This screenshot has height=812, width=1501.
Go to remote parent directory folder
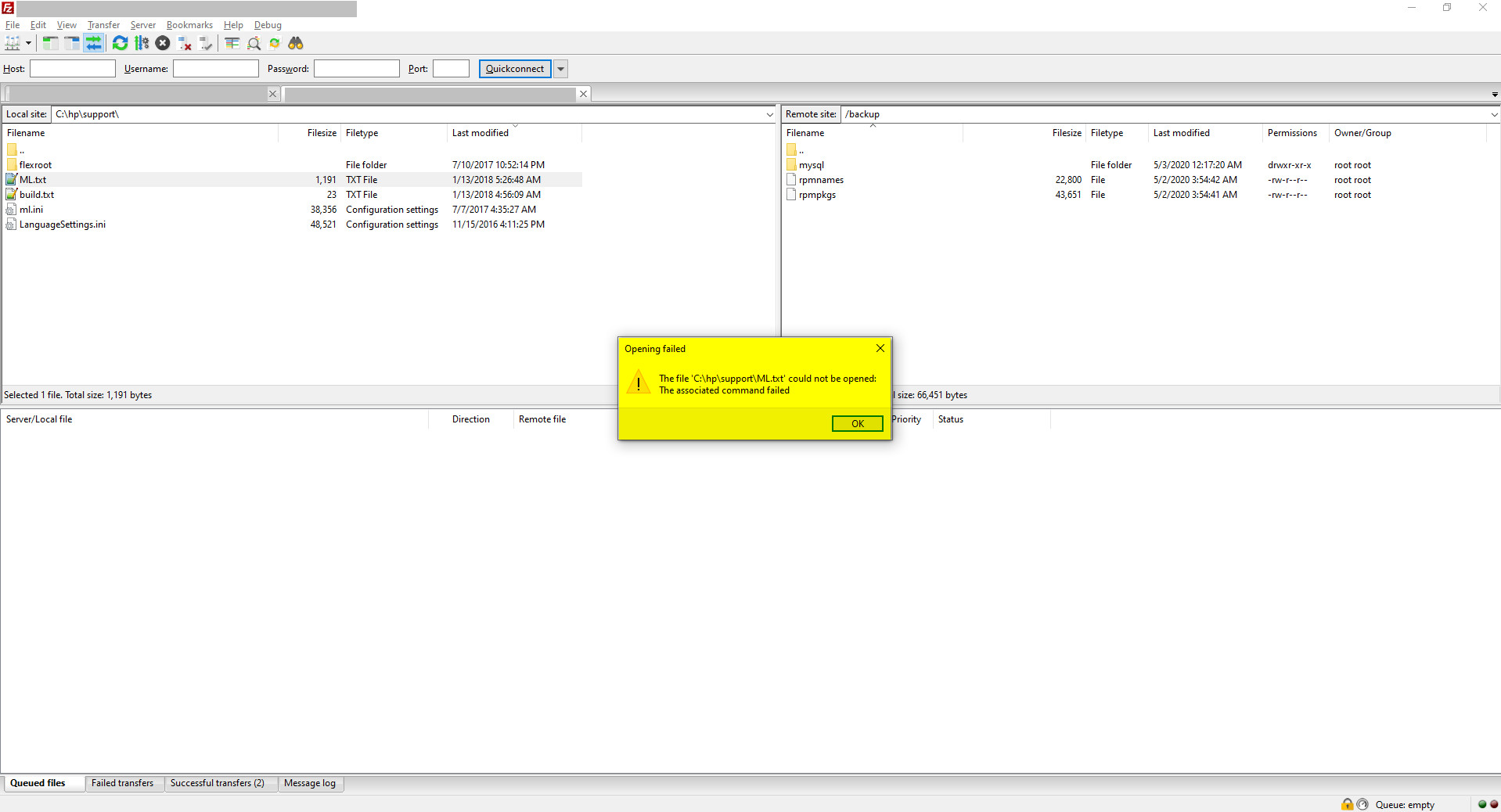click(792, 150)
